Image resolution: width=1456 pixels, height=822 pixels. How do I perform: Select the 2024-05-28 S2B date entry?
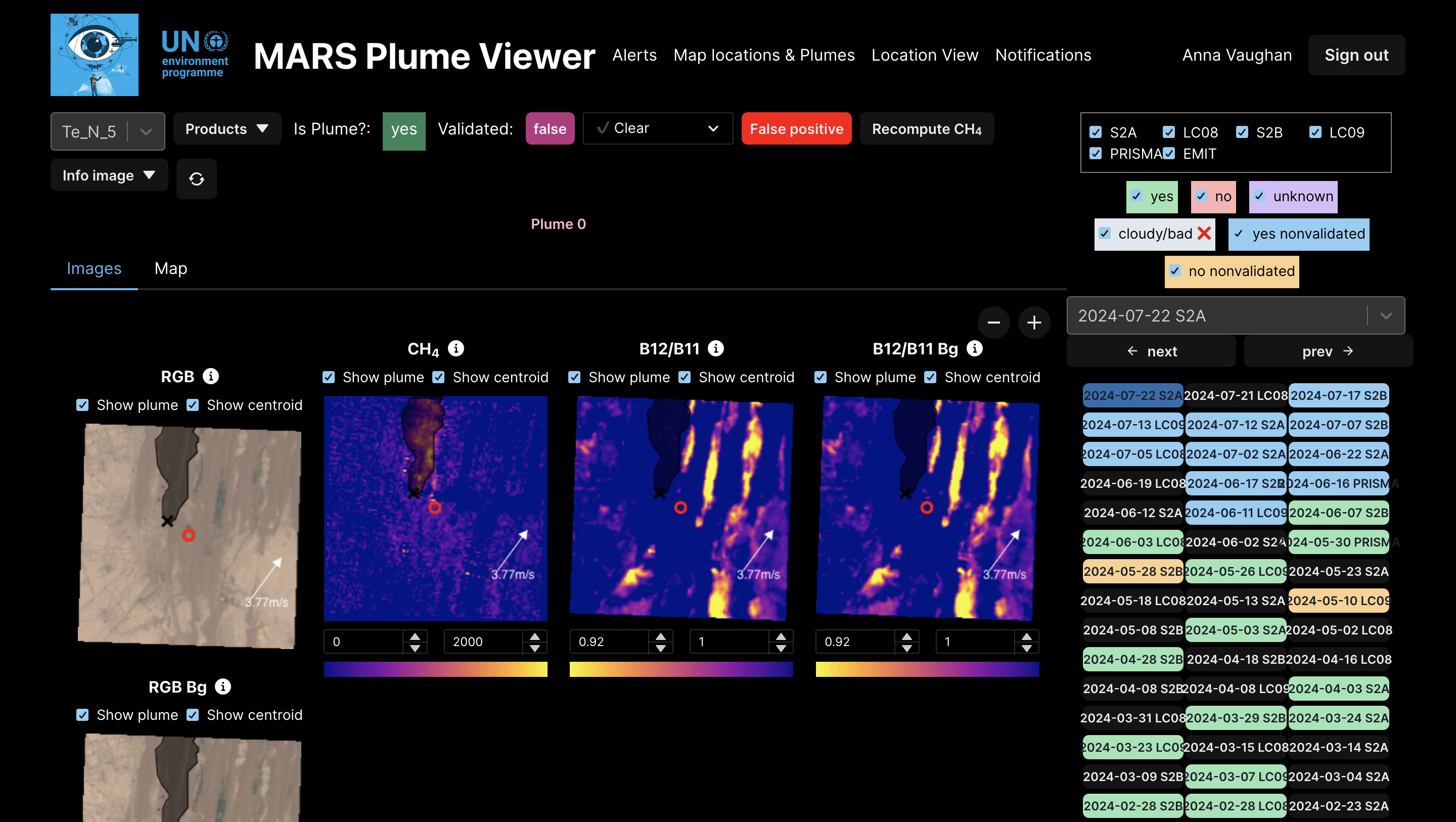tap(1132, 571)
